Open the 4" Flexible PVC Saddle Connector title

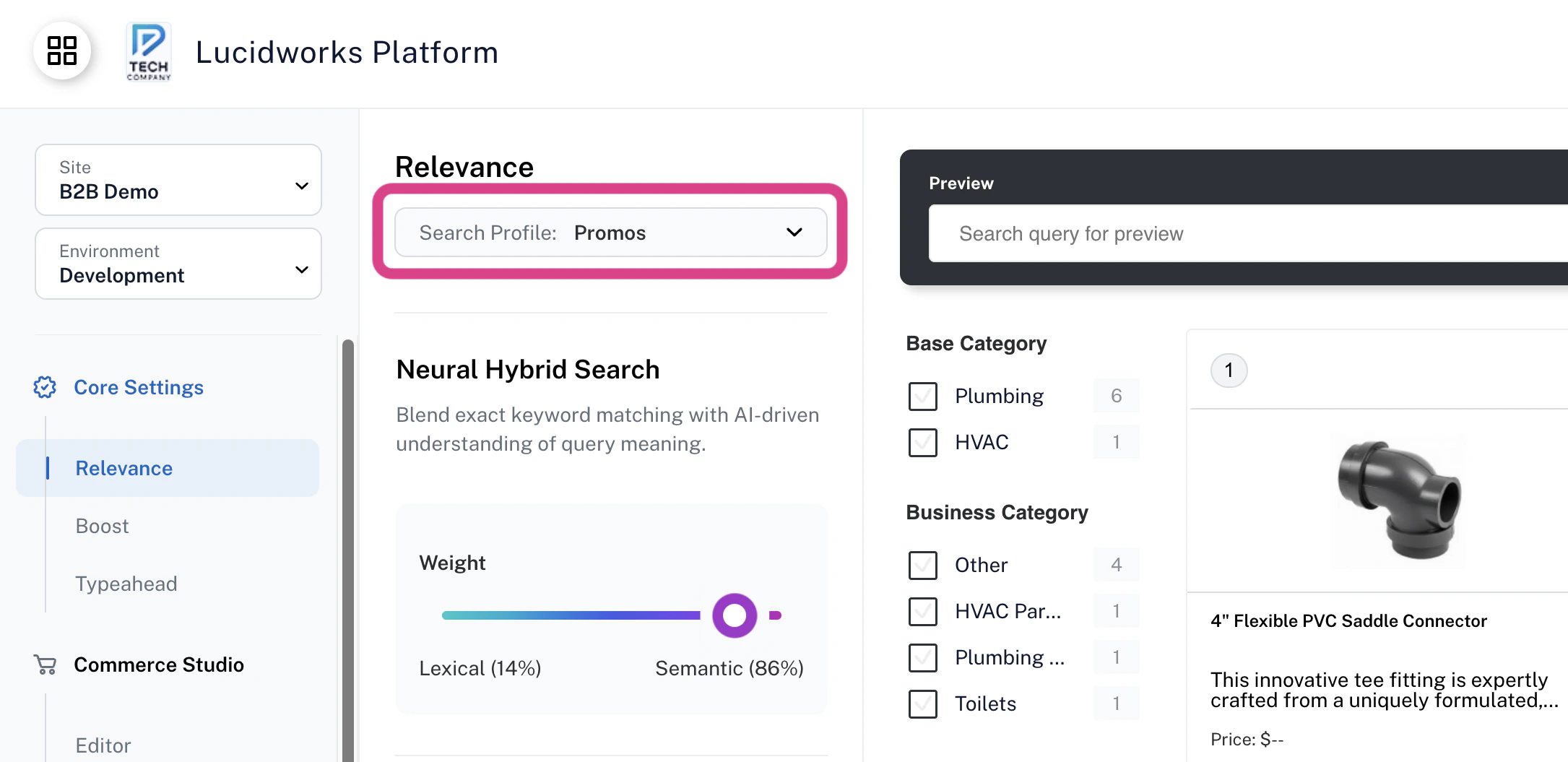1348,621
